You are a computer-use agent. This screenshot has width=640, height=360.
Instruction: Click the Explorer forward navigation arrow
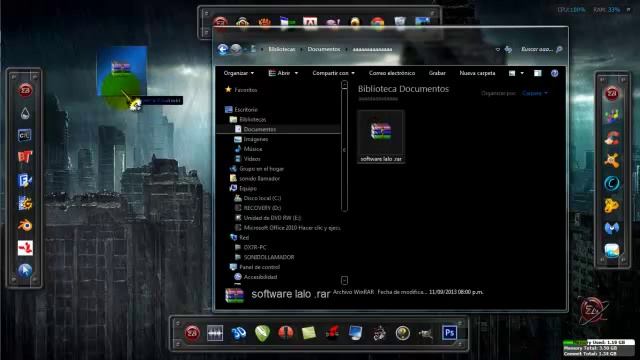236,49
